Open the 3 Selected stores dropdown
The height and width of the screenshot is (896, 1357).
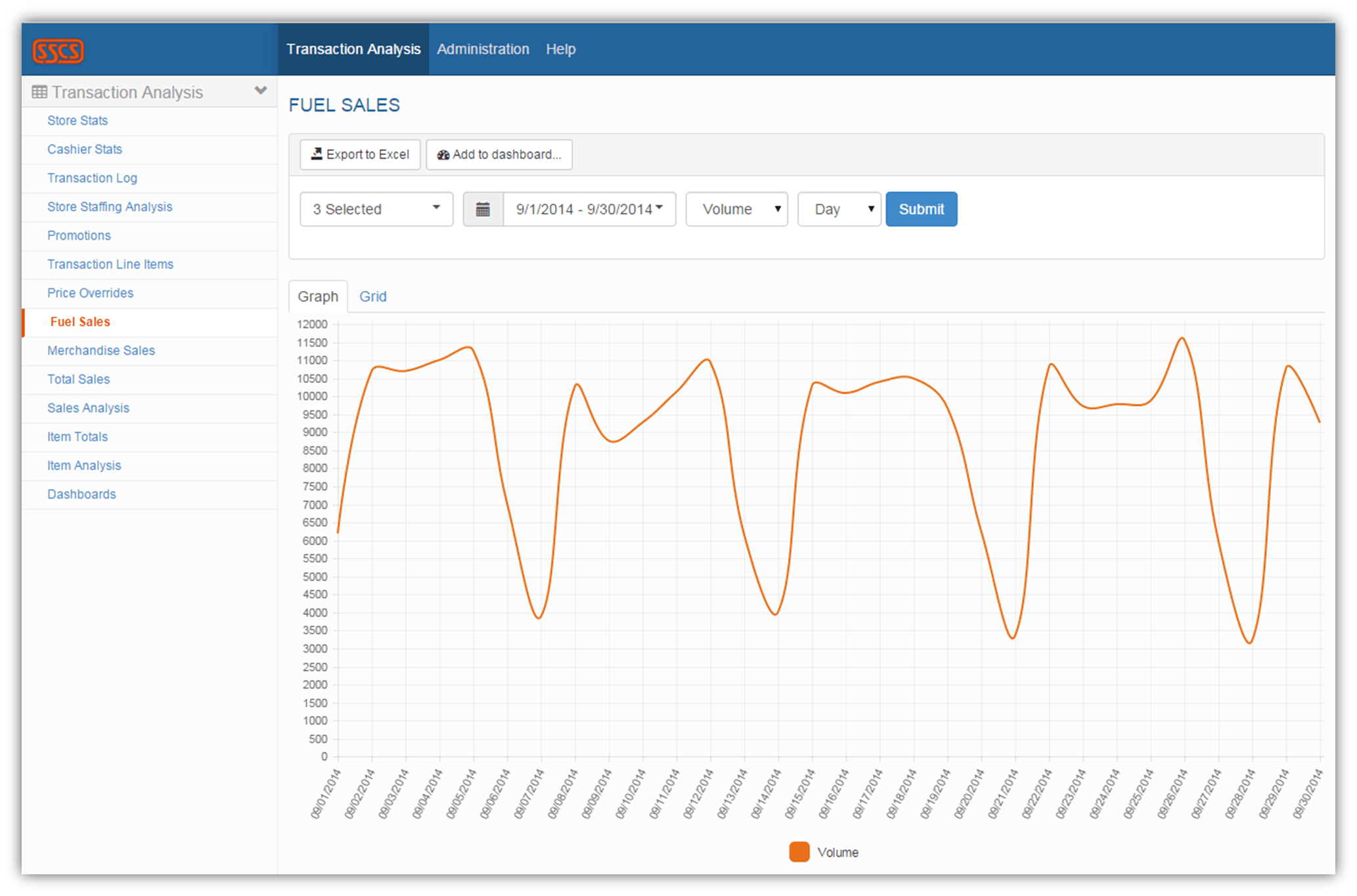(x=376, y=210)
